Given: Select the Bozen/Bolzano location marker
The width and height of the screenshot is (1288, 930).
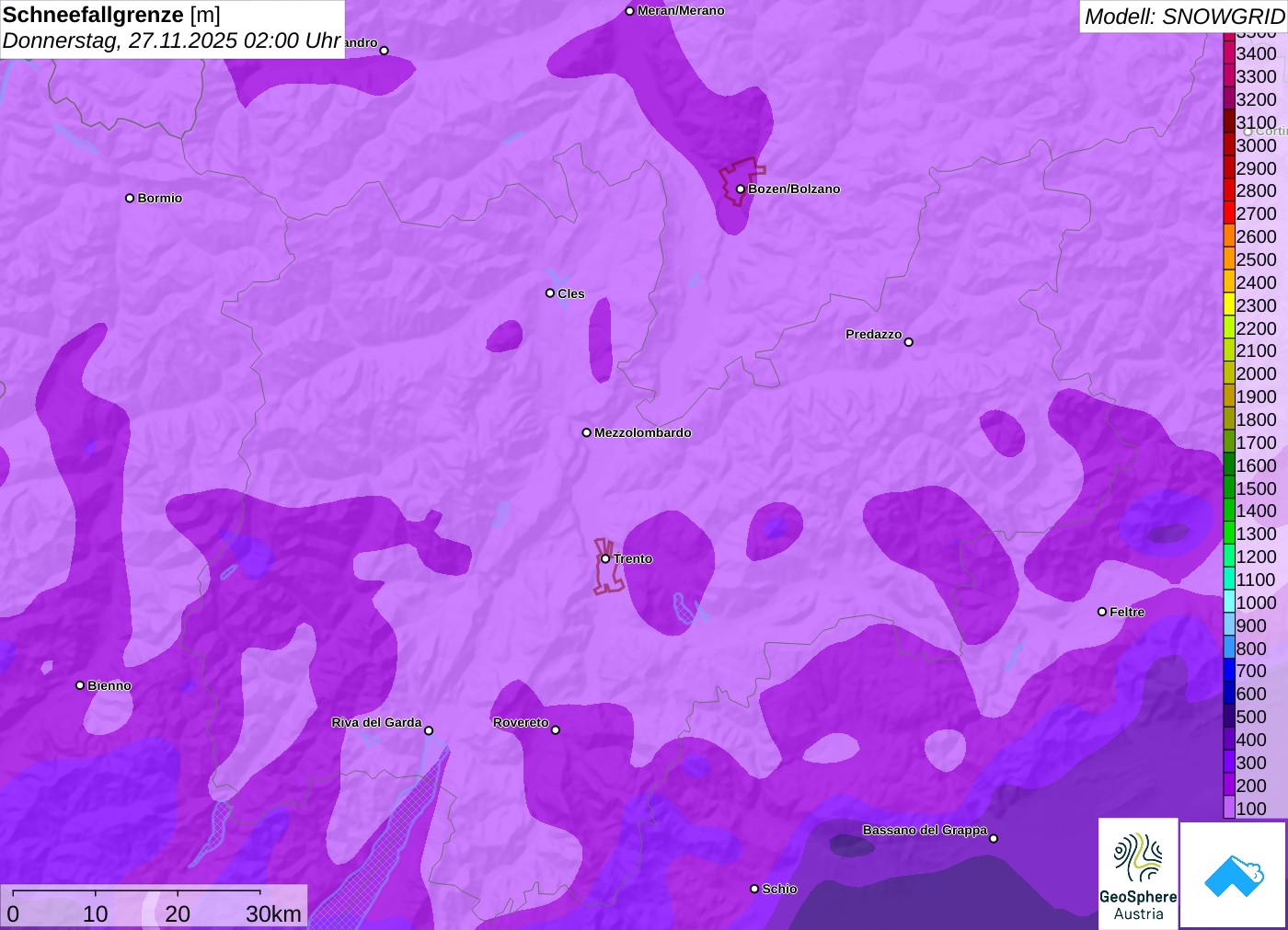Looking at the screenshot, I should 740,189.
